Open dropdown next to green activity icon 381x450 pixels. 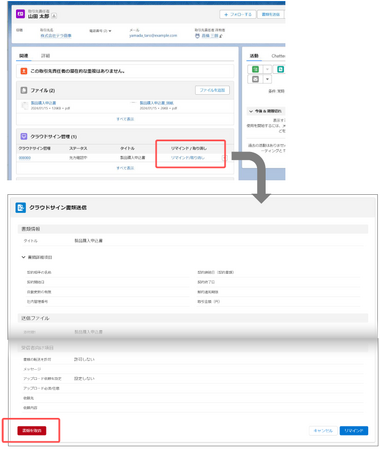coord(267,69)
